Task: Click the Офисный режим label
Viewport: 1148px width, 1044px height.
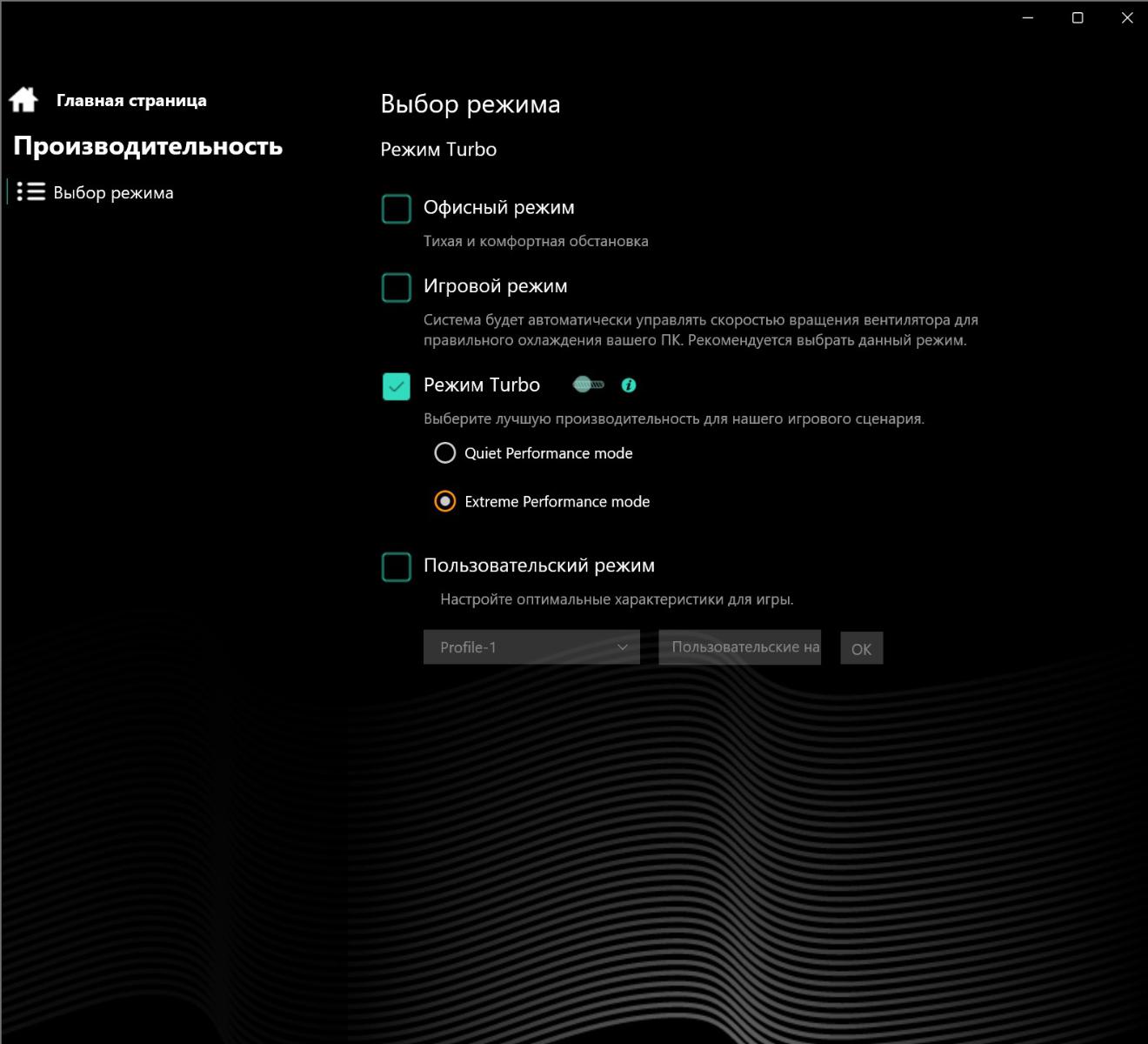Action: coord(498,207)
